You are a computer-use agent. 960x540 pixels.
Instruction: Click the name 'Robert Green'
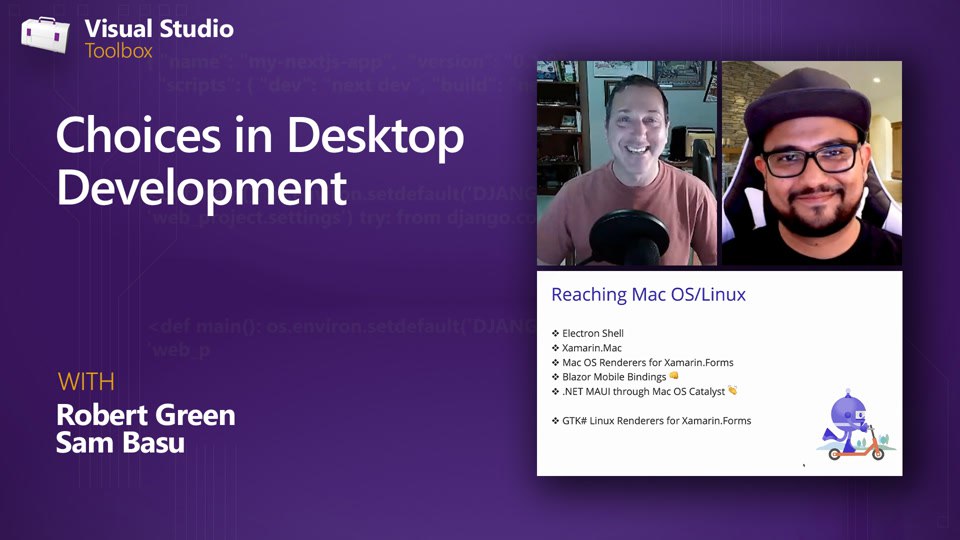(x=146, y=415)
